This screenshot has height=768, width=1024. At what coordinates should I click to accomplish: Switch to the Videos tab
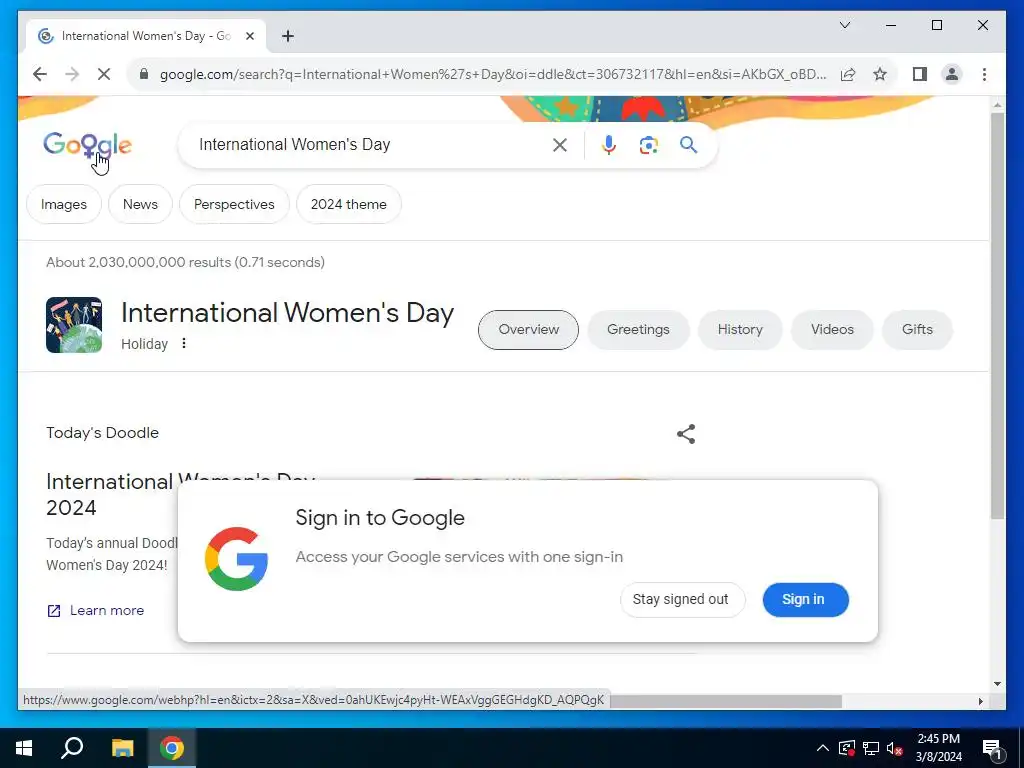coord(832,330)
